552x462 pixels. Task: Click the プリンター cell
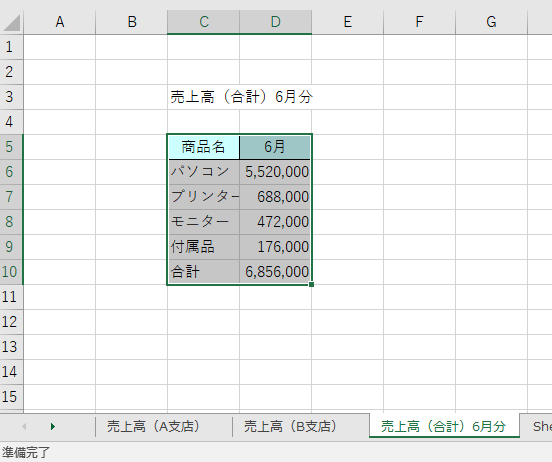[x=203, y=197]
